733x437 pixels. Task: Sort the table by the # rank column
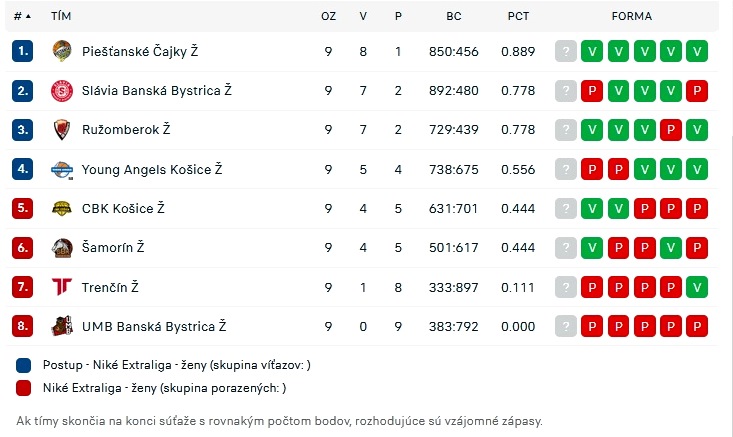point(22,17)
